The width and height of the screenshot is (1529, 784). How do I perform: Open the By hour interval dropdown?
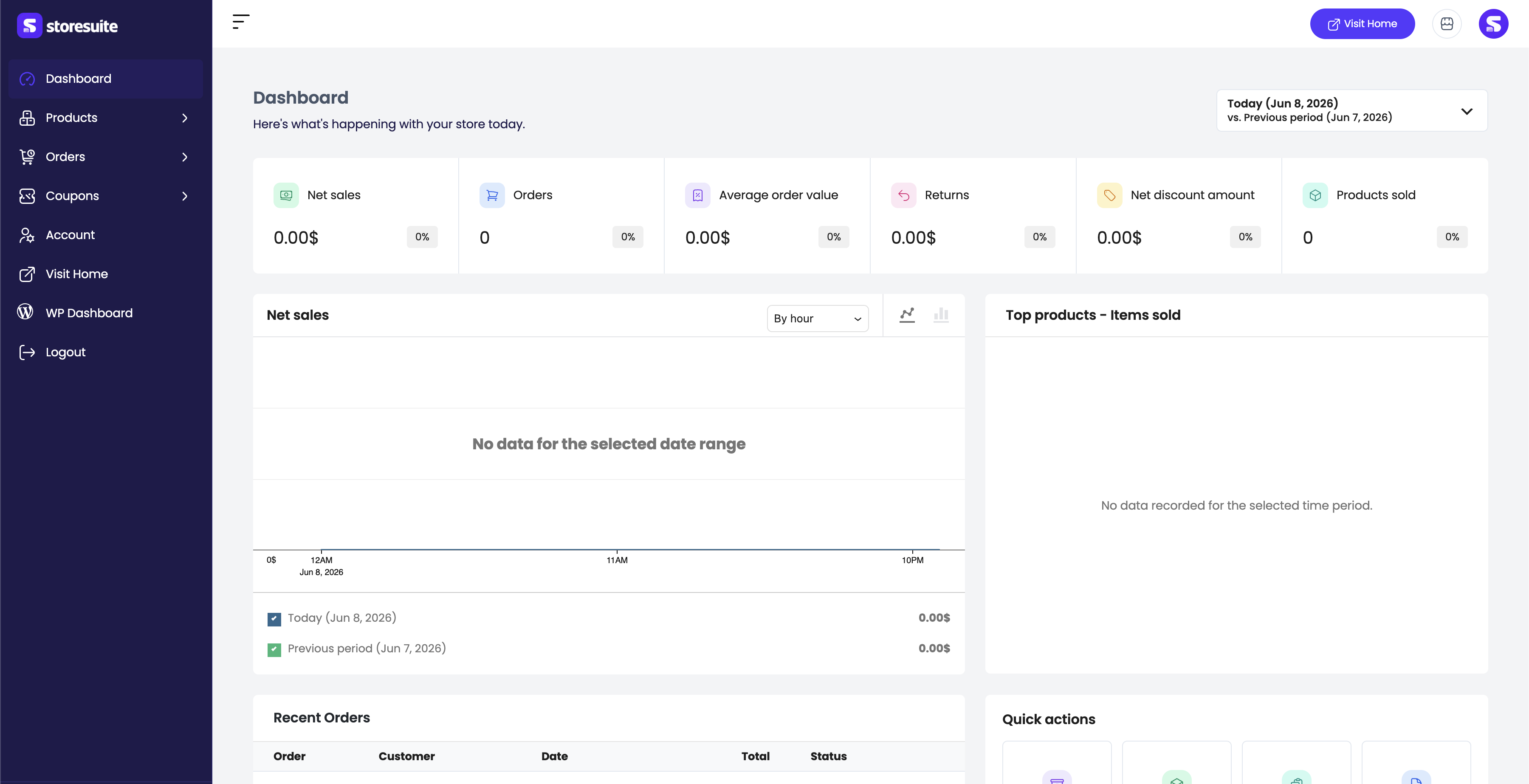click(x=817, y=319)
